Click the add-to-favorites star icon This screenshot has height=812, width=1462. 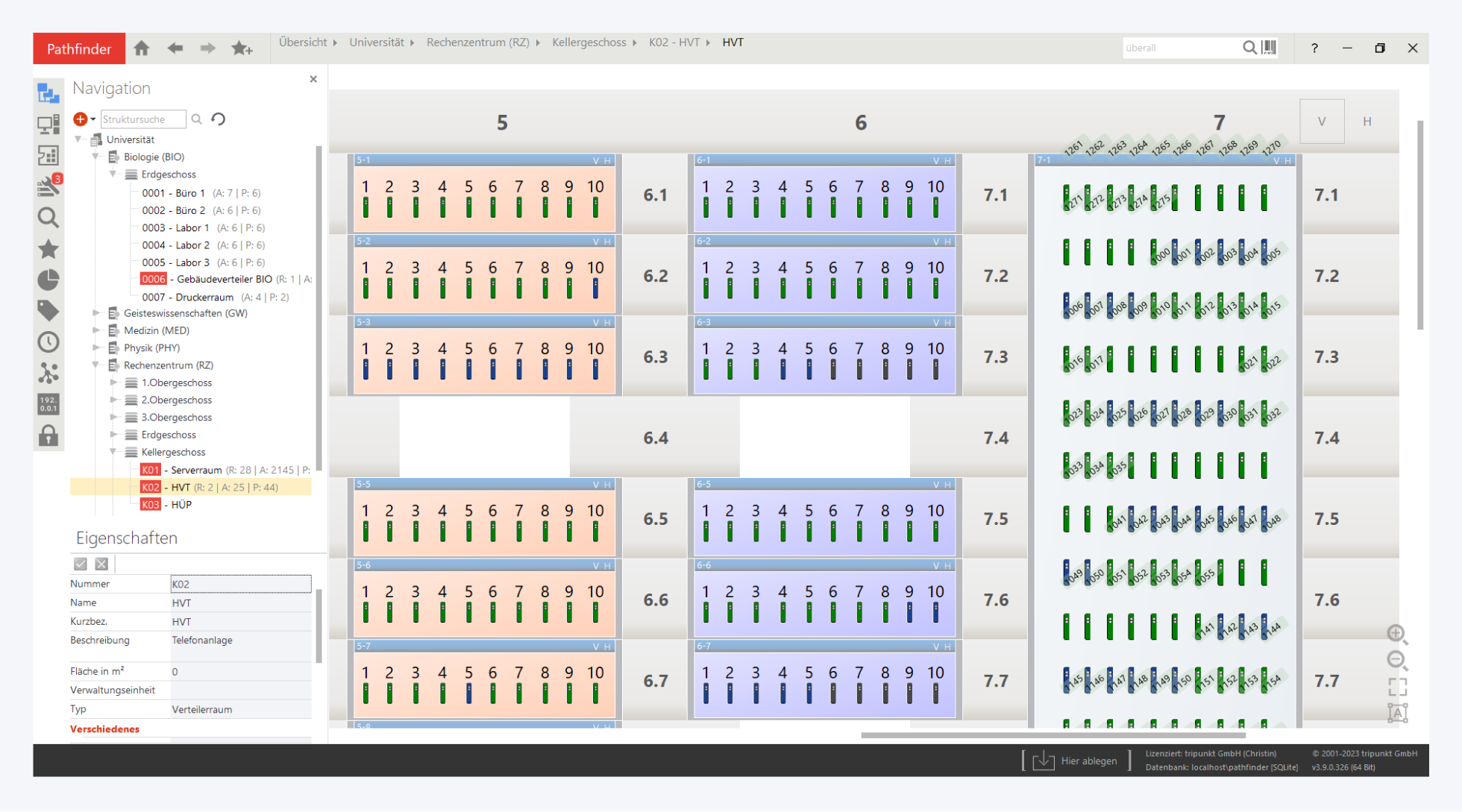[241, 48]
